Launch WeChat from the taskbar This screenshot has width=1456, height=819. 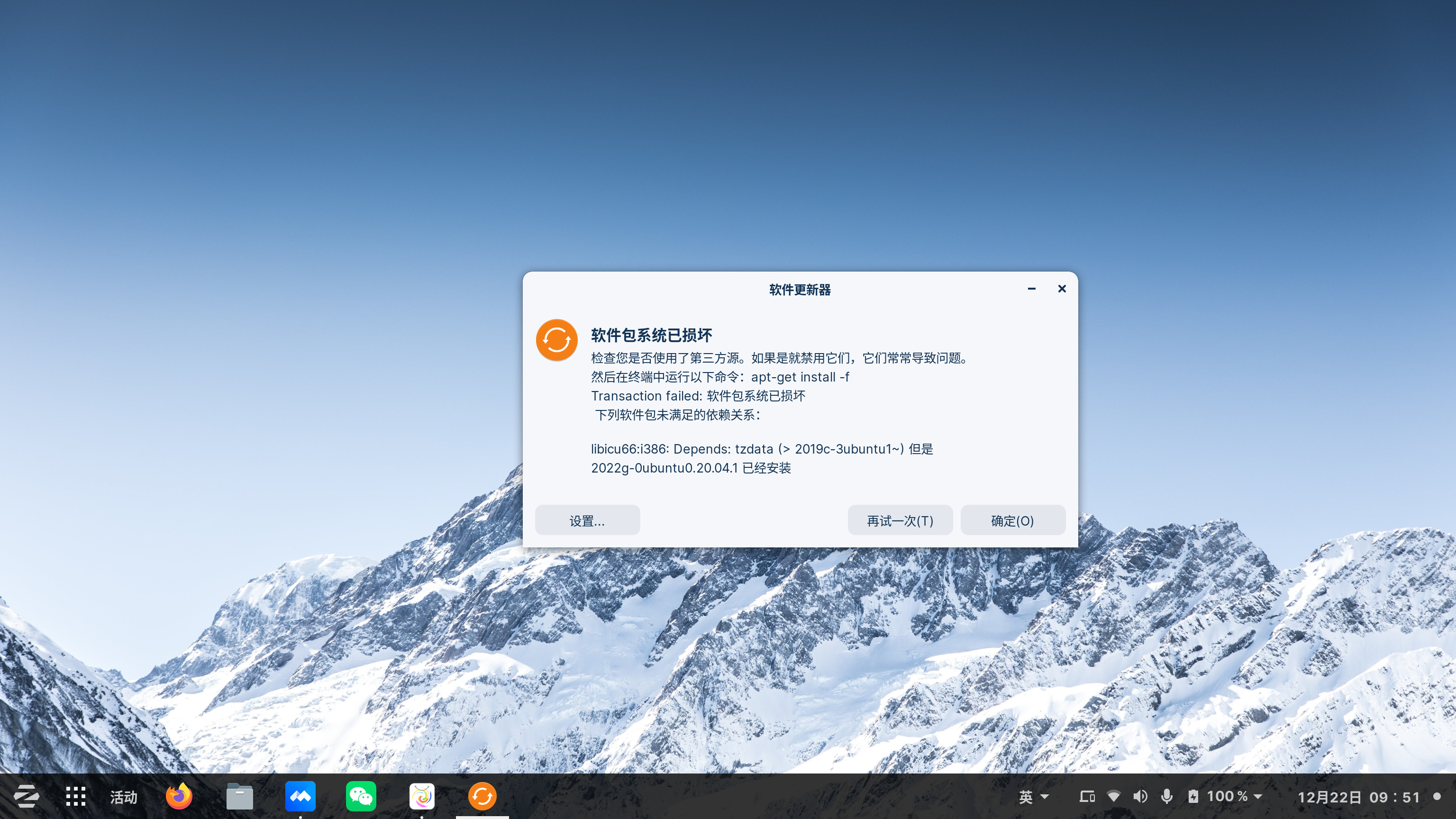361,796
